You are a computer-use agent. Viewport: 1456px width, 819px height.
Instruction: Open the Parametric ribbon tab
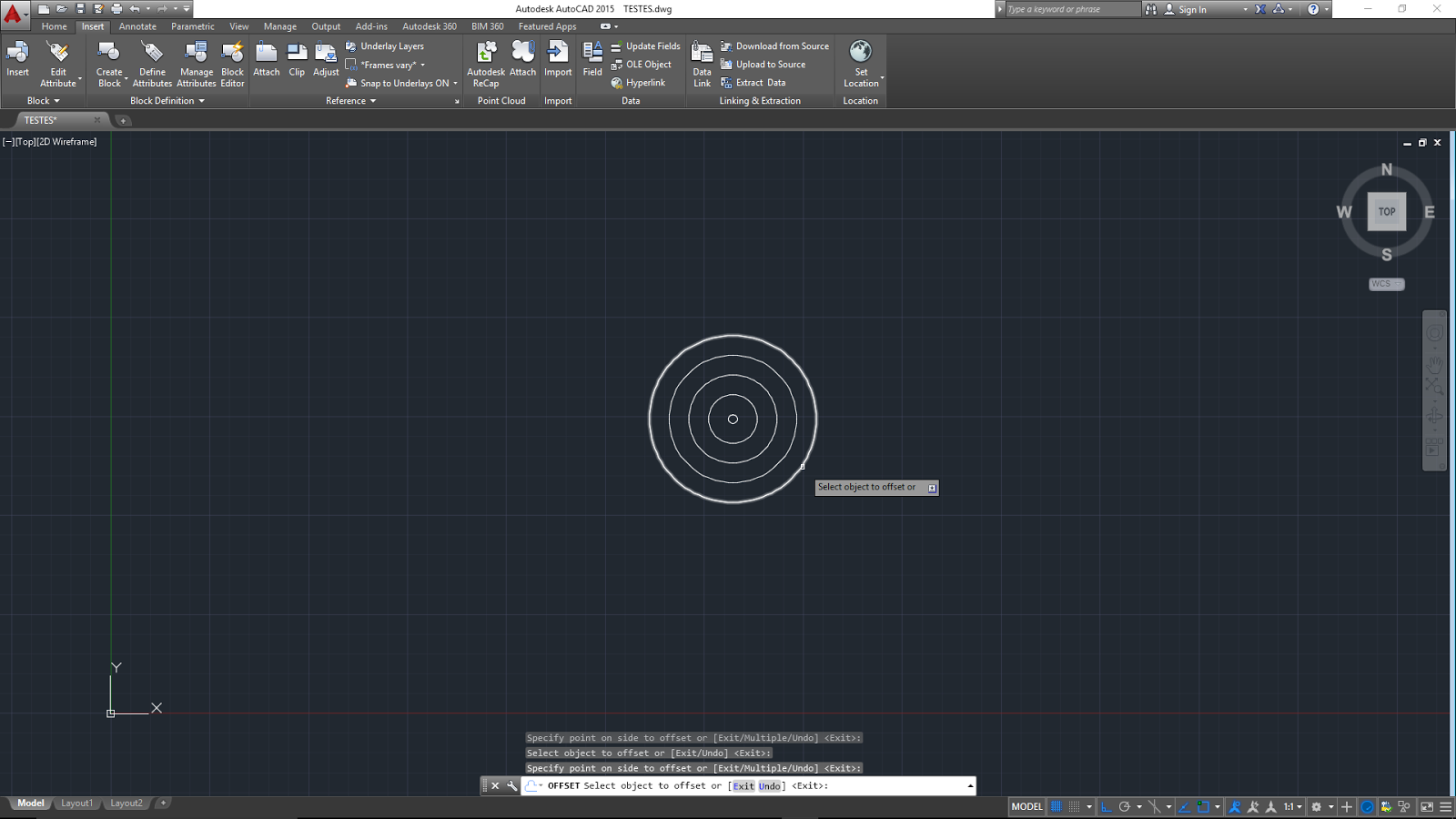click(x=192, y=26)
